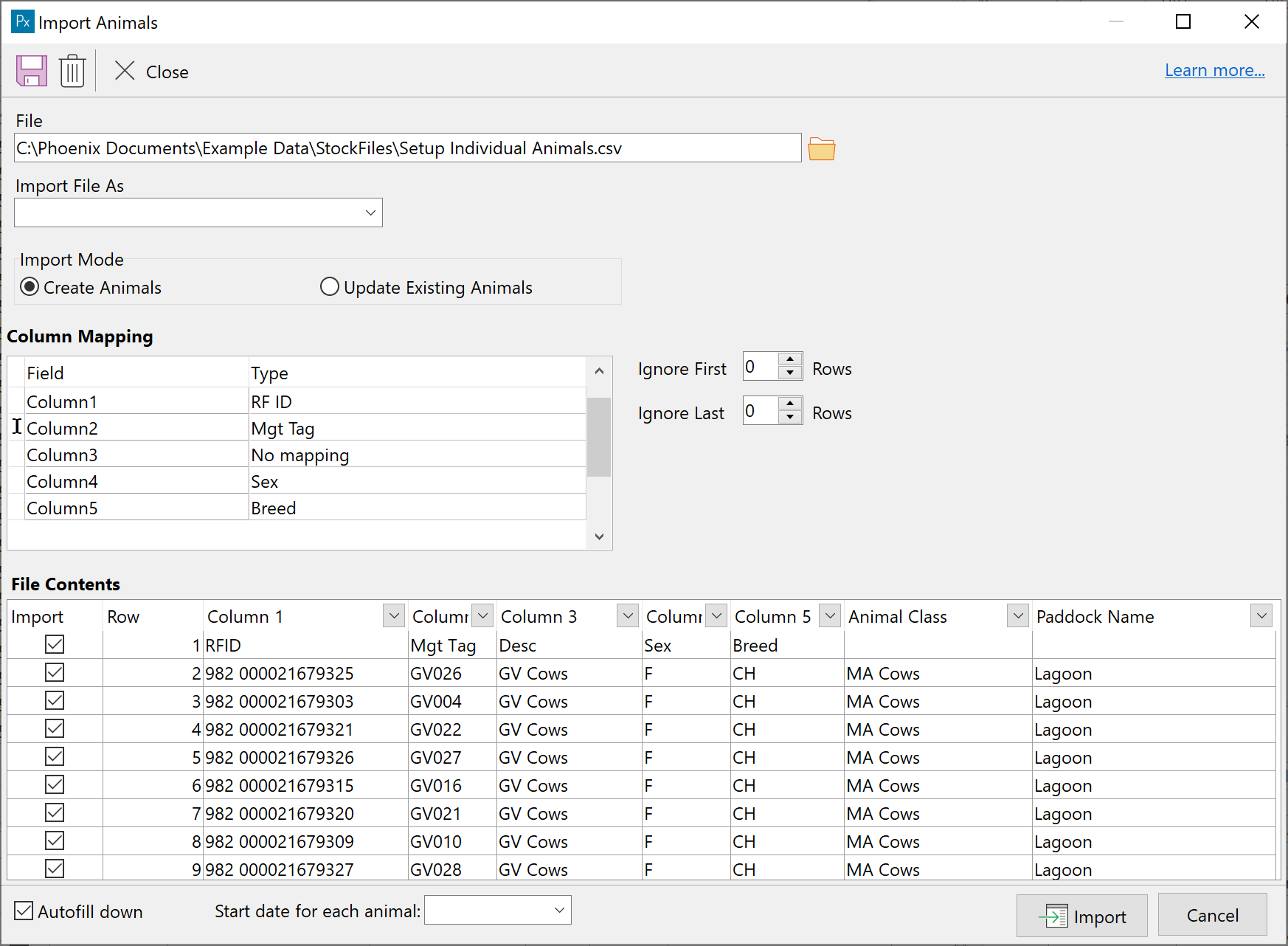Decrease Ignore Last rows value
The width and height of the screenshot is (1288, 946).
coord(790,417)
